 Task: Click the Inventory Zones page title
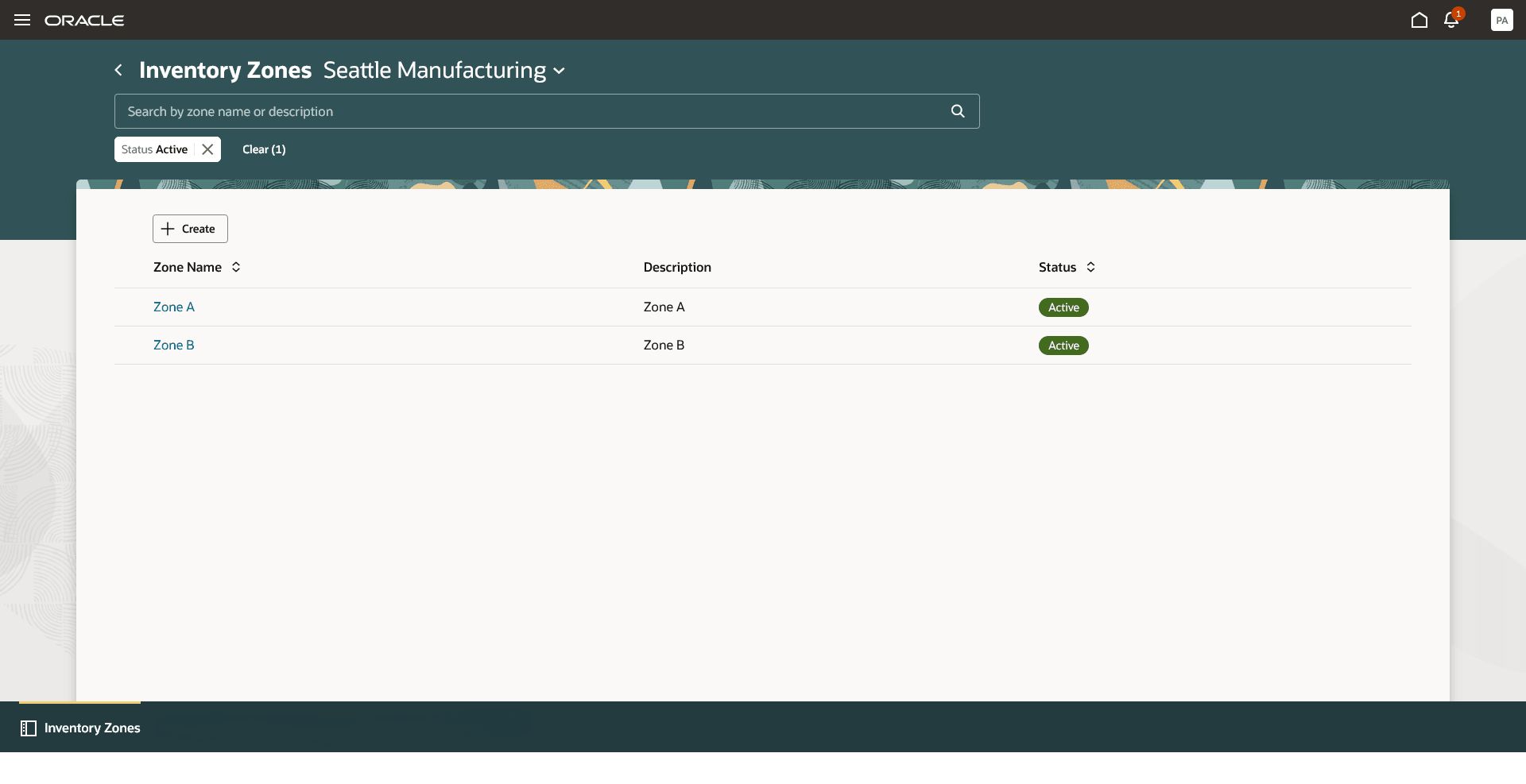tap(226, 70)
